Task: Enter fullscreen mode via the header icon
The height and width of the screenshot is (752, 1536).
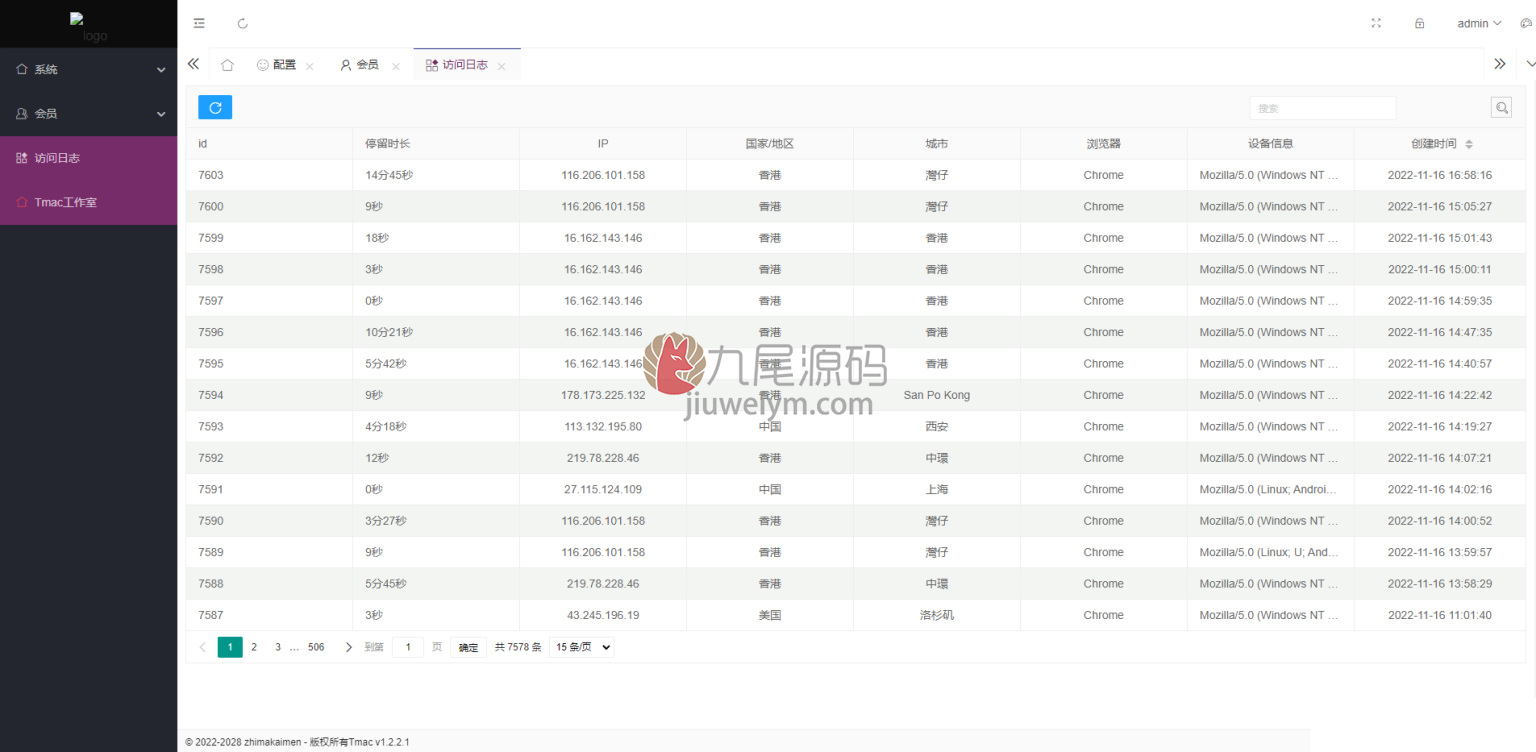Action: click(x=1376, y=23)
